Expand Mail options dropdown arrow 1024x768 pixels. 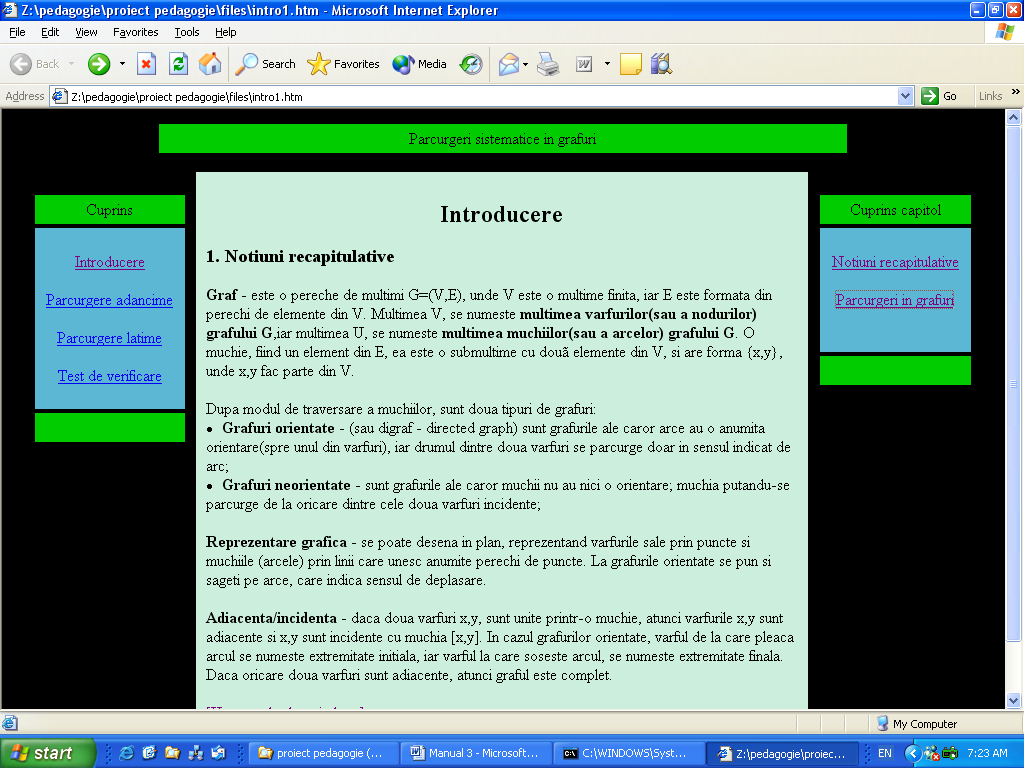525,64
